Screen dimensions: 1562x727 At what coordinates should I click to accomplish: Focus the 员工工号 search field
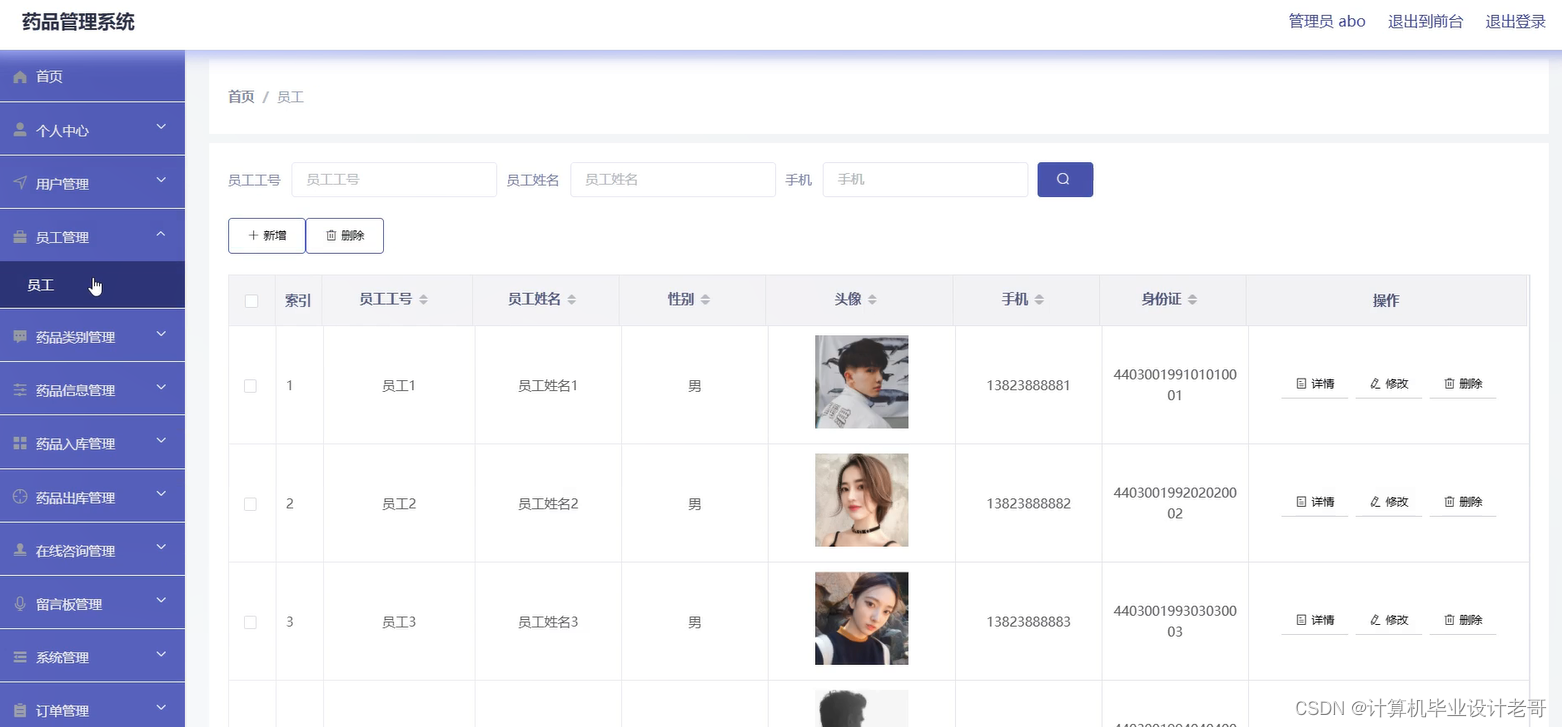394,180
